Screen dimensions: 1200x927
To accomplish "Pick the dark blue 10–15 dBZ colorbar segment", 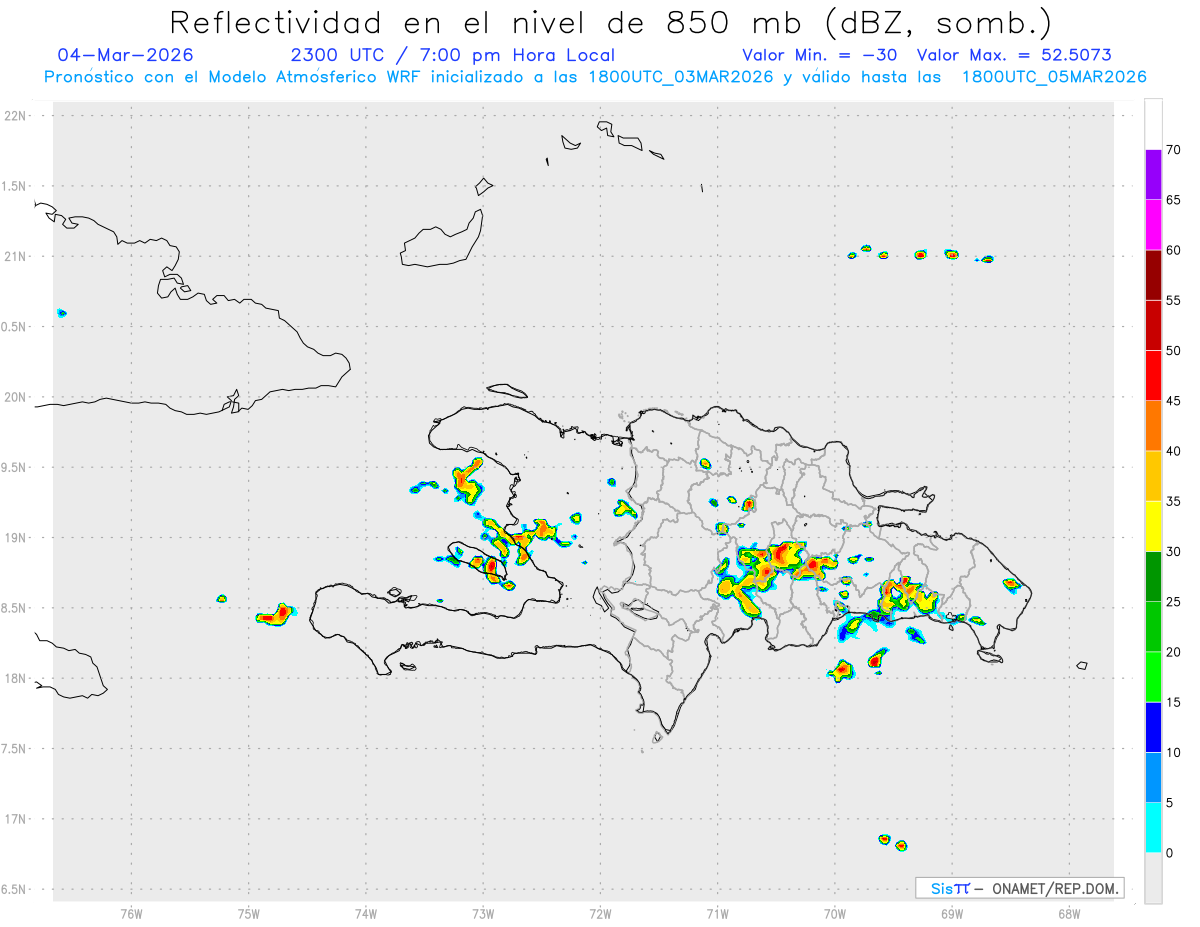I will [x=1153, y=728].
